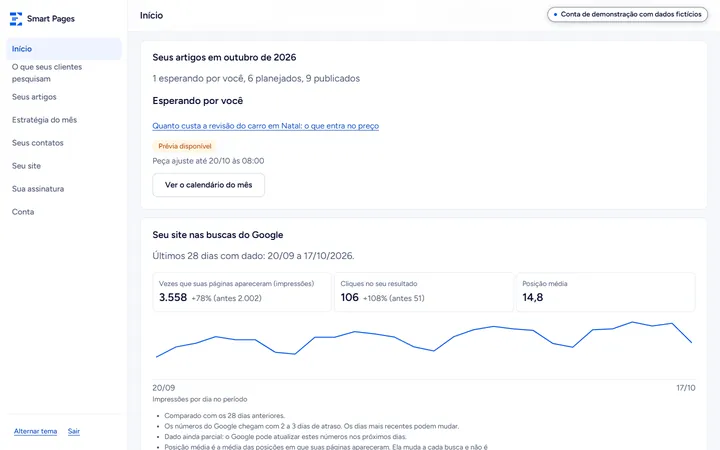The height and width of the screenshot is (450, 720).
Task: Click the impressions line chart
Action: click(x=424, y=347)
